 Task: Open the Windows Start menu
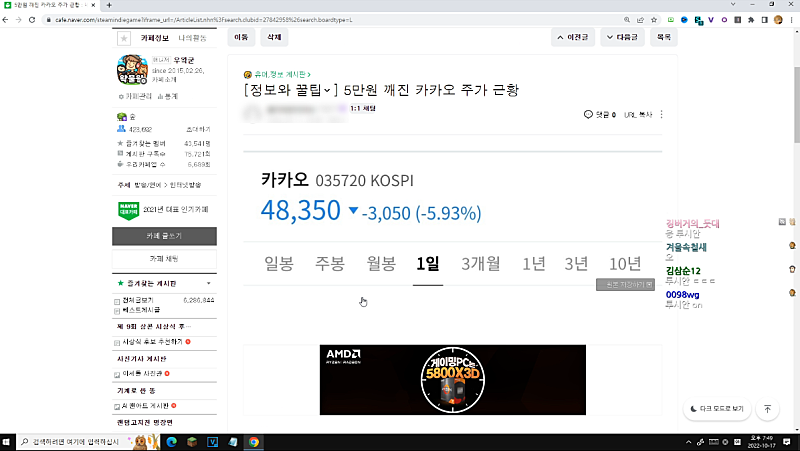6,442
